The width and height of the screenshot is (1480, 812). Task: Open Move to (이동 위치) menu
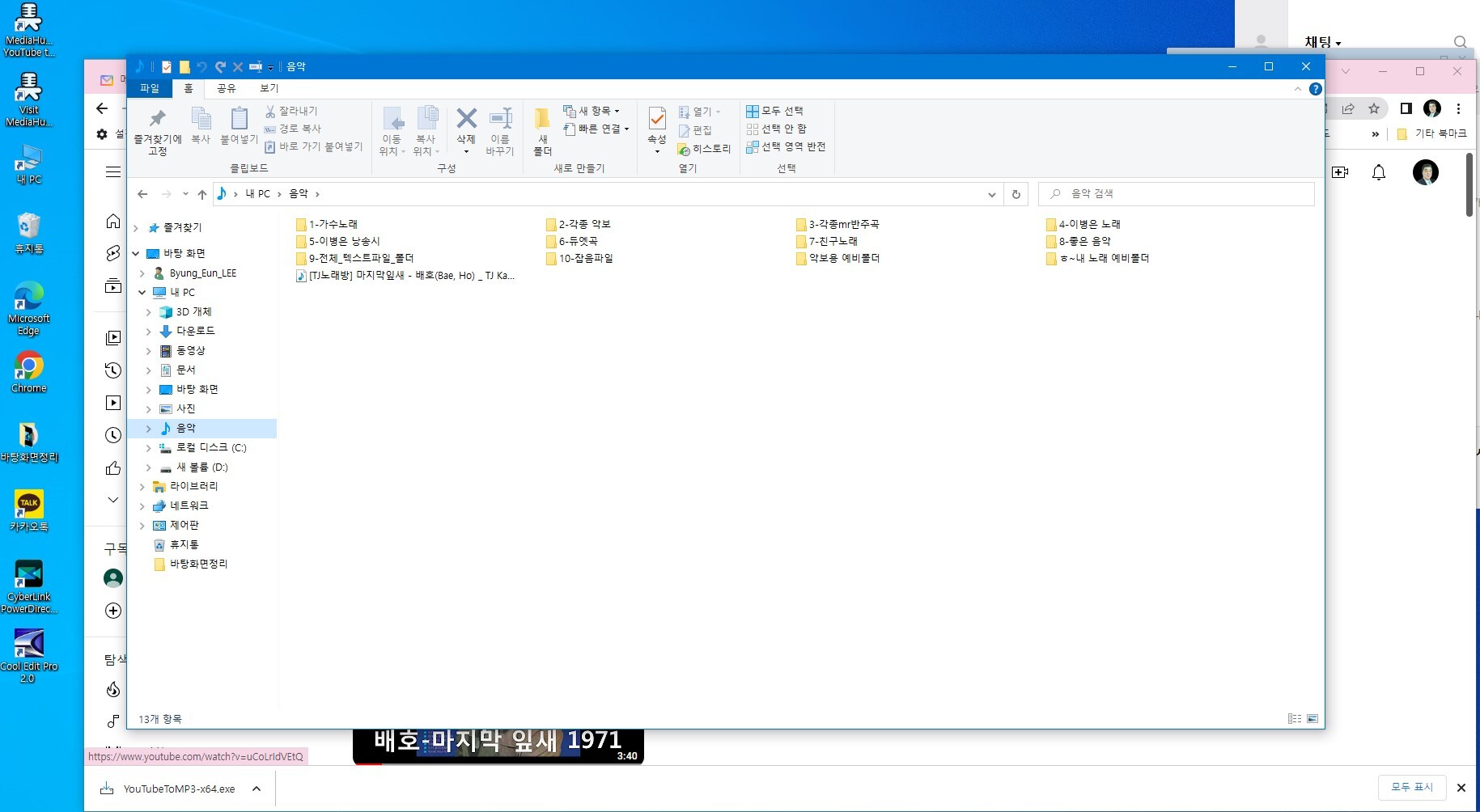392,131
